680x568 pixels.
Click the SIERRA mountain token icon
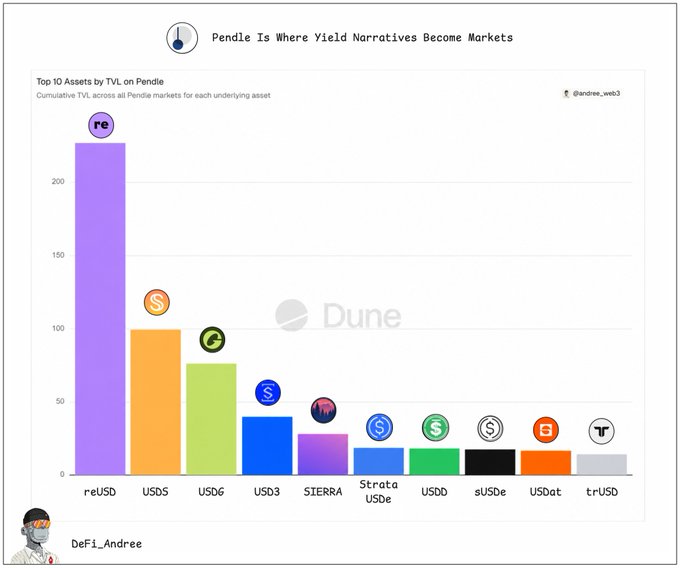[324, 410]
